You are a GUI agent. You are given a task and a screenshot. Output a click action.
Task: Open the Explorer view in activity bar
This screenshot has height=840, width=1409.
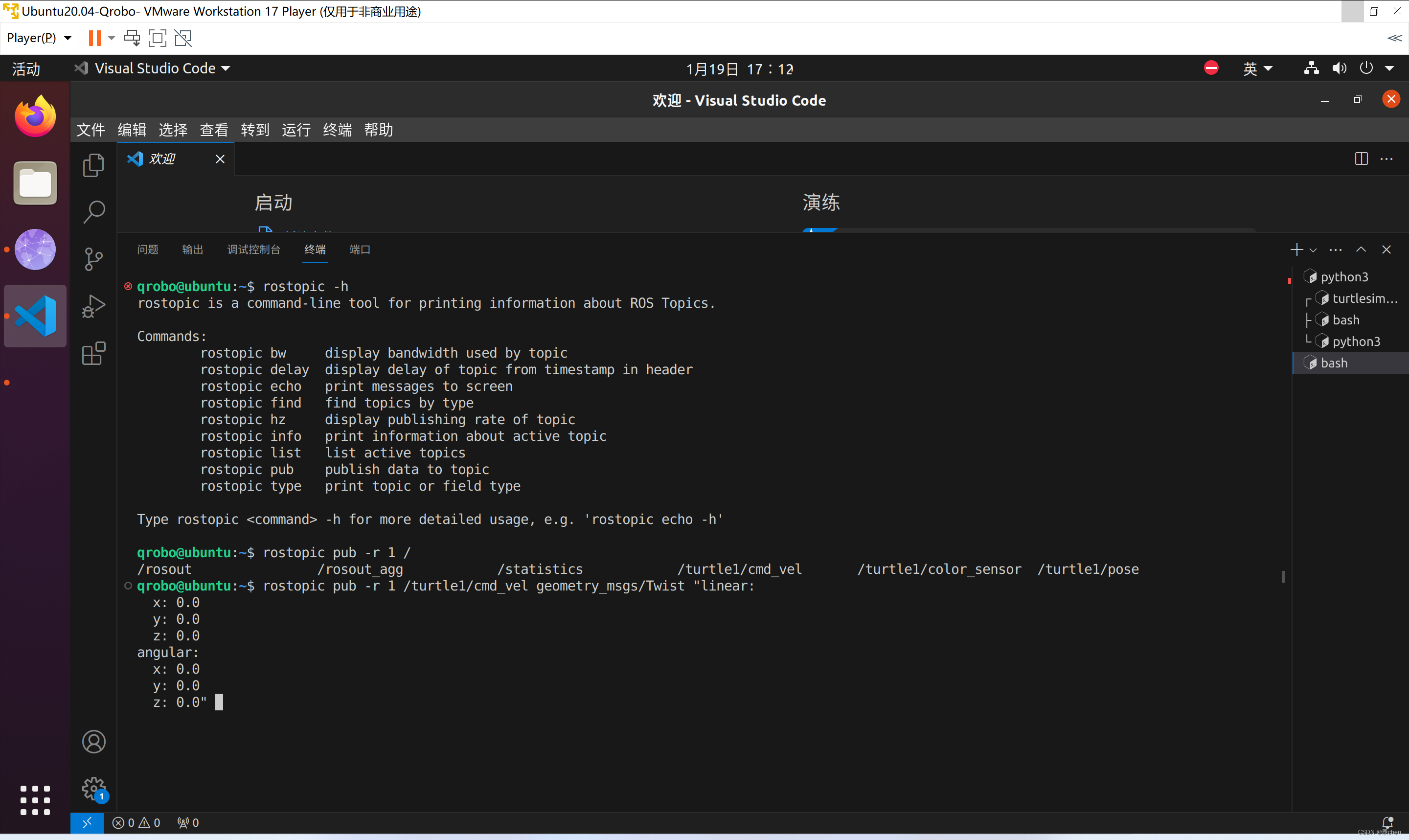93,165
